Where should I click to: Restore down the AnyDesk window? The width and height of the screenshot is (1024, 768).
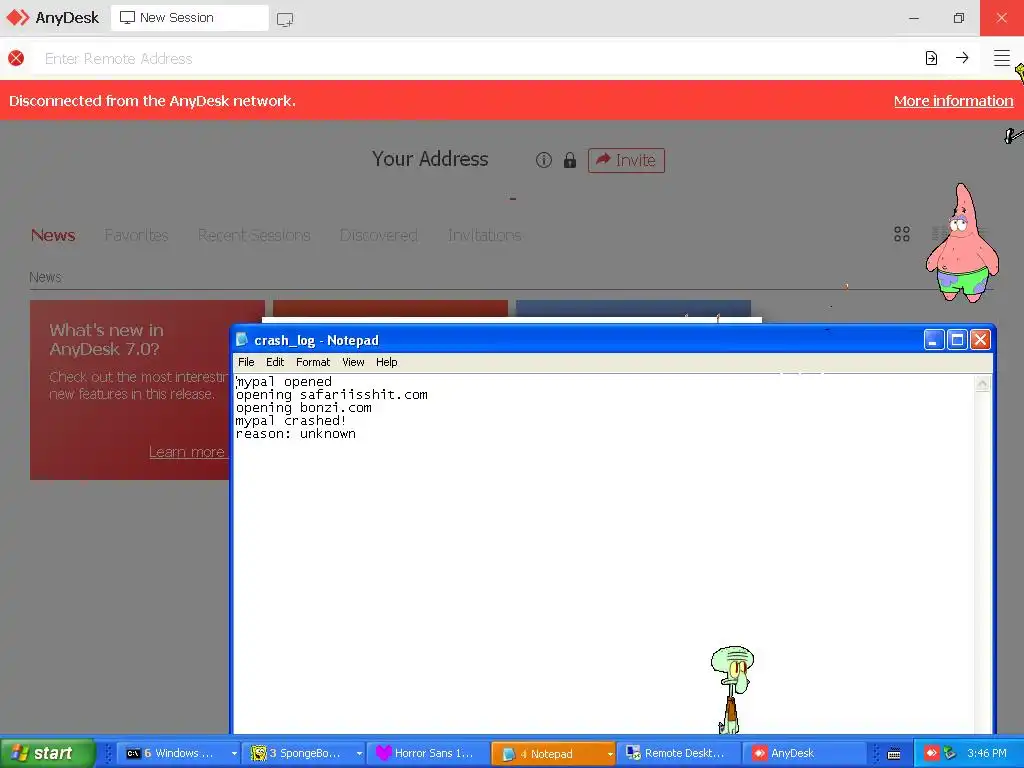(x=958, y=18)
